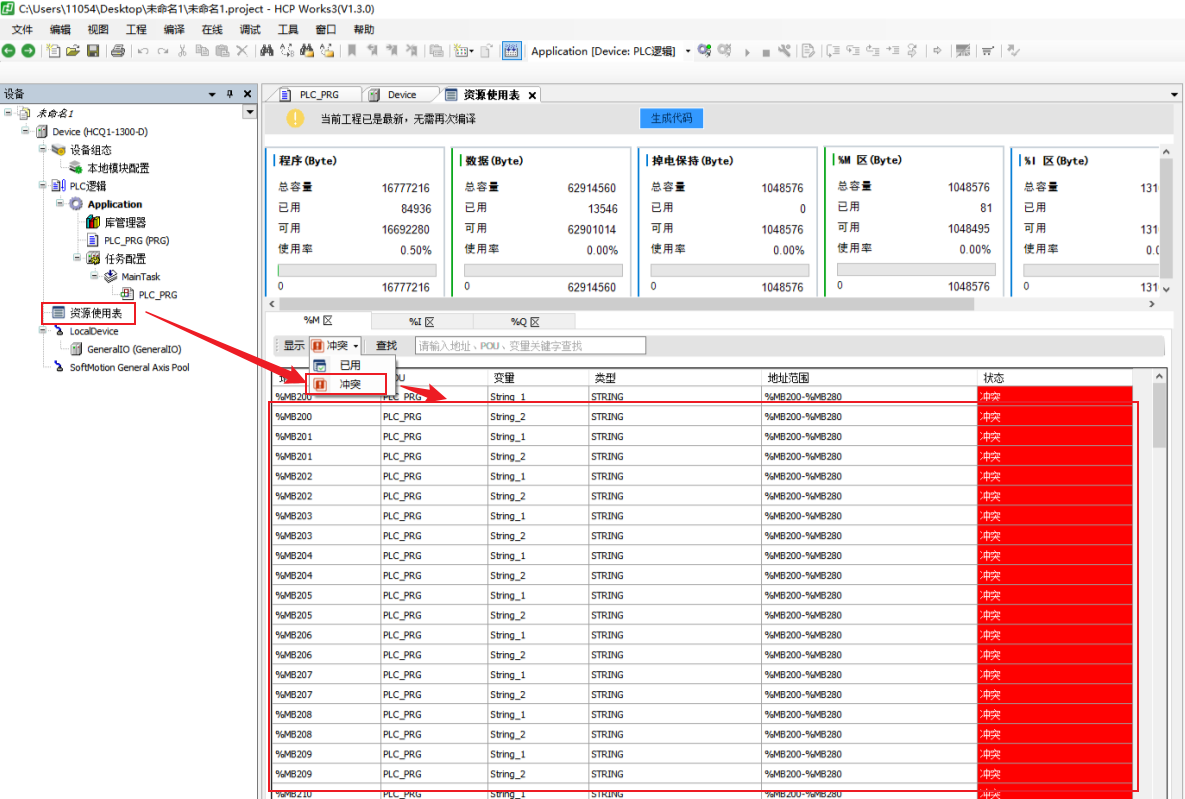Click the Save project icon in toolbar

tap(93, 51)
